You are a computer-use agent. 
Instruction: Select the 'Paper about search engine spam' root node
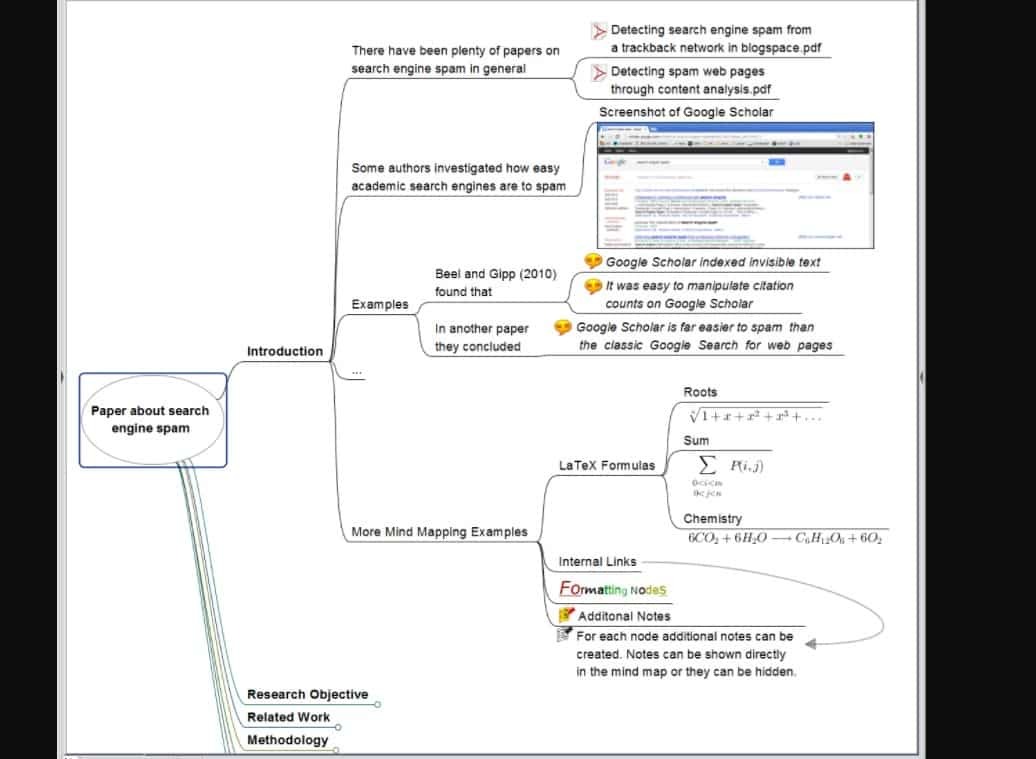click(x=152, y=419)
